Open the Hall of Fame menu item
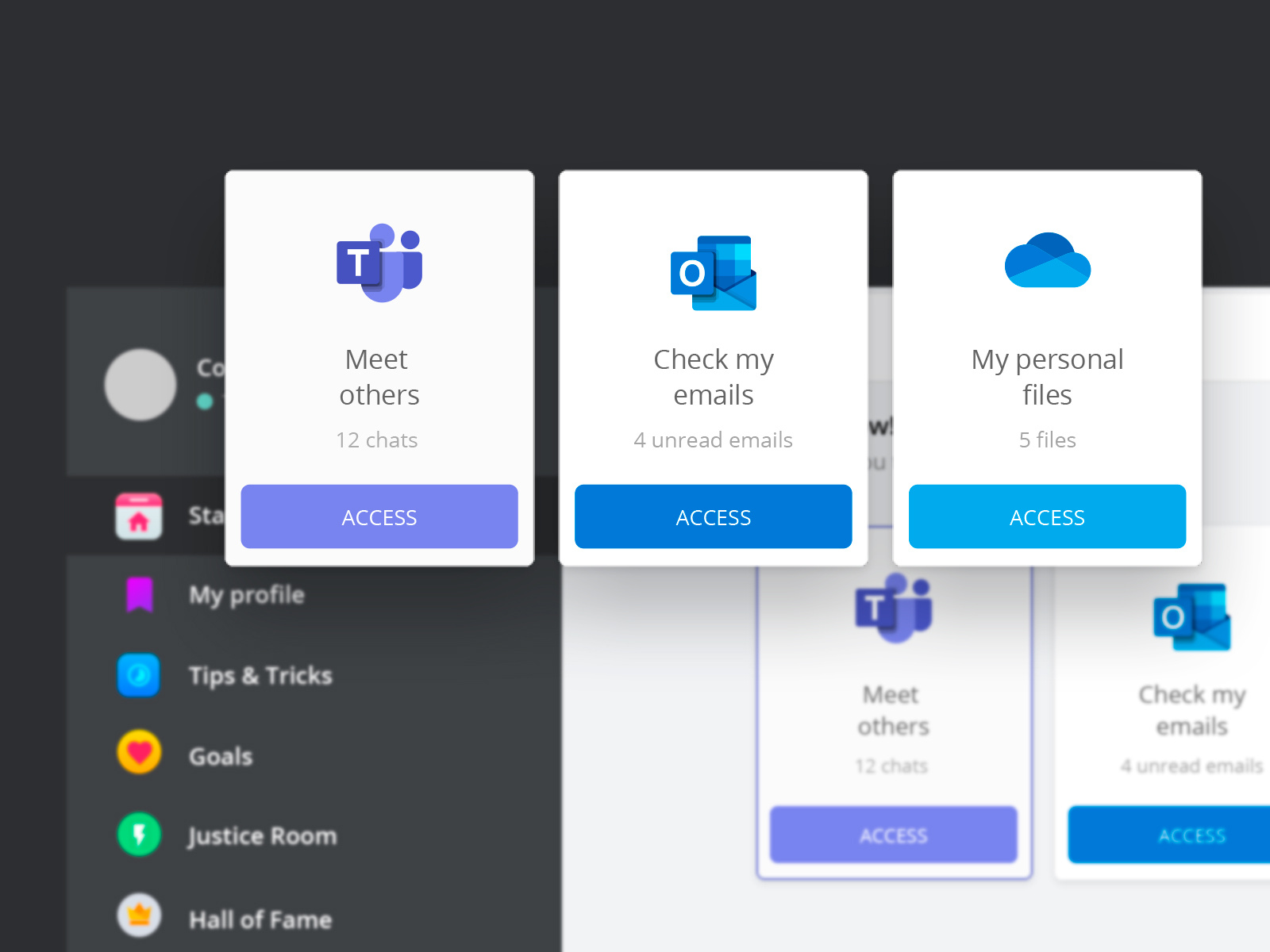This screenshot has height=952, width=1270. point(260,919)
